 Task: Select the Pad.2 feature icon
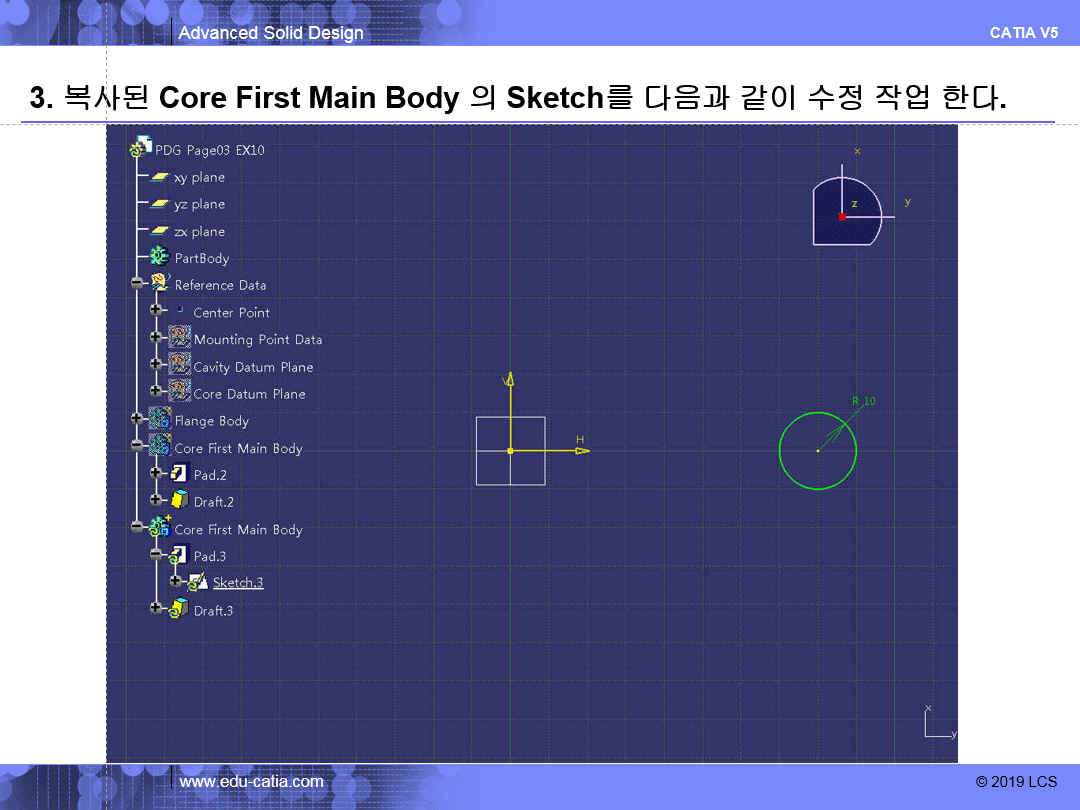click(x=179, y=475)
